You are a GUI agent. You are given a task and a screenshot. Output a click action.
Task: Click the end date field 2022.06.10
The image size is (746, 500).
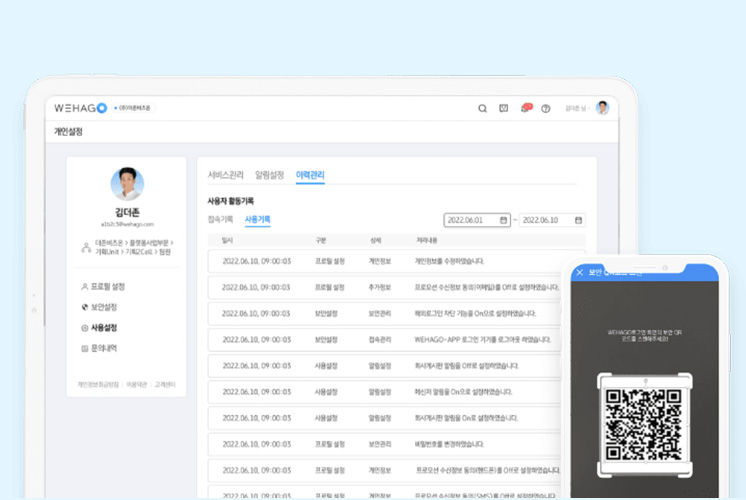[x=552, y=220]
